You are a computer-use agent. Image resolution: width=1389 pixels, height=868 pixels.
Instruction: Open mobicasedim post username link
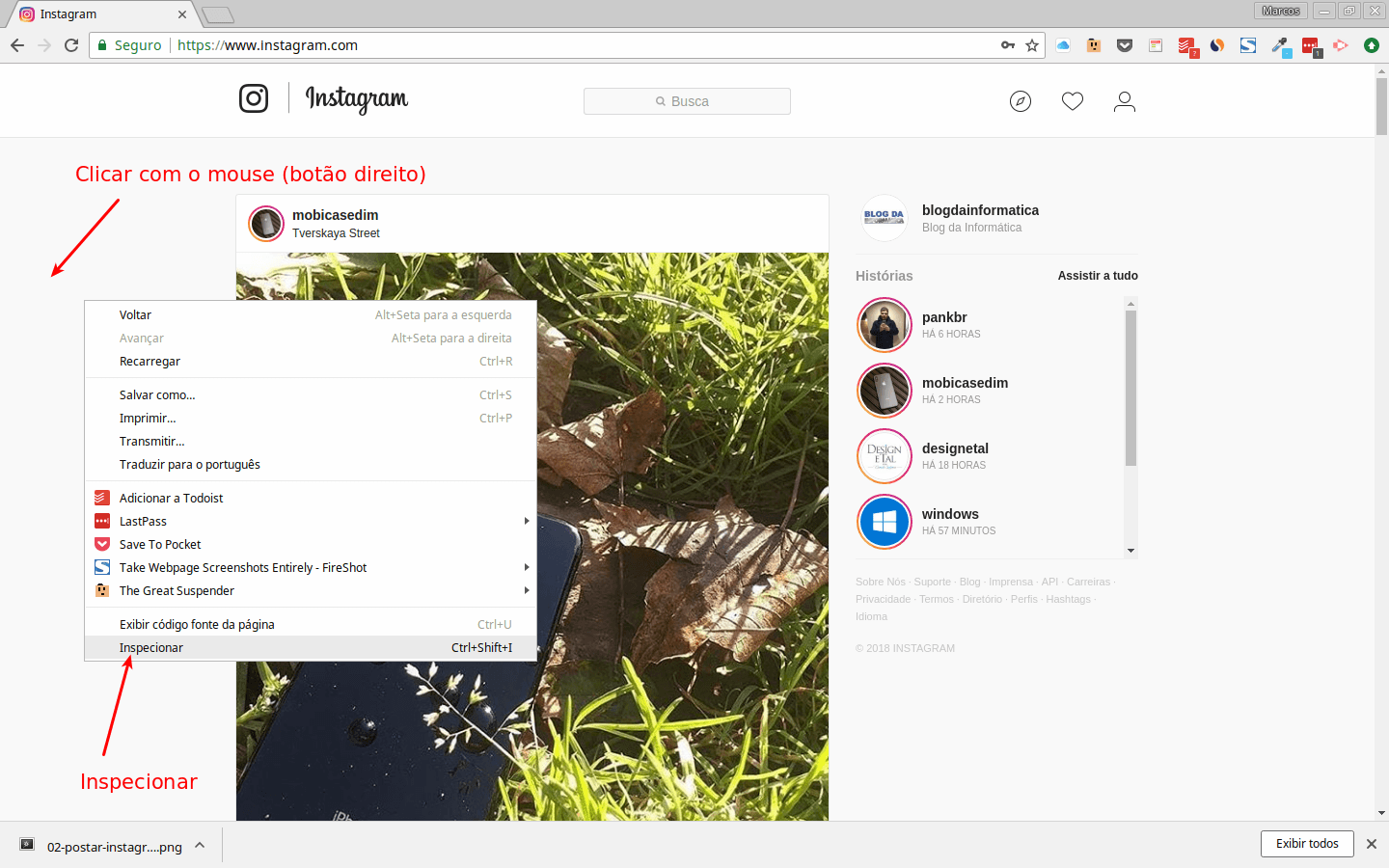336,215
